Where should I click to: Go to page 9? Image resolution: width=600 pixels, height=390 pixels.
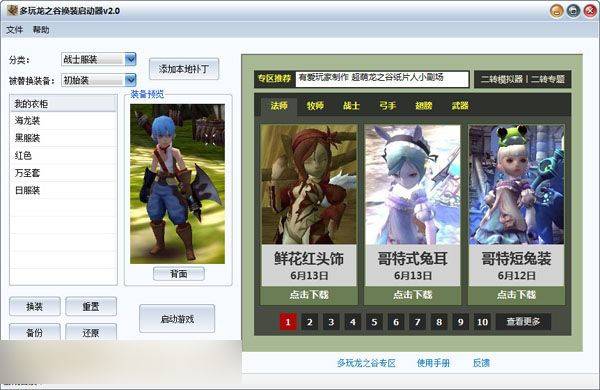pyautogui.click(x=461, y=322)
